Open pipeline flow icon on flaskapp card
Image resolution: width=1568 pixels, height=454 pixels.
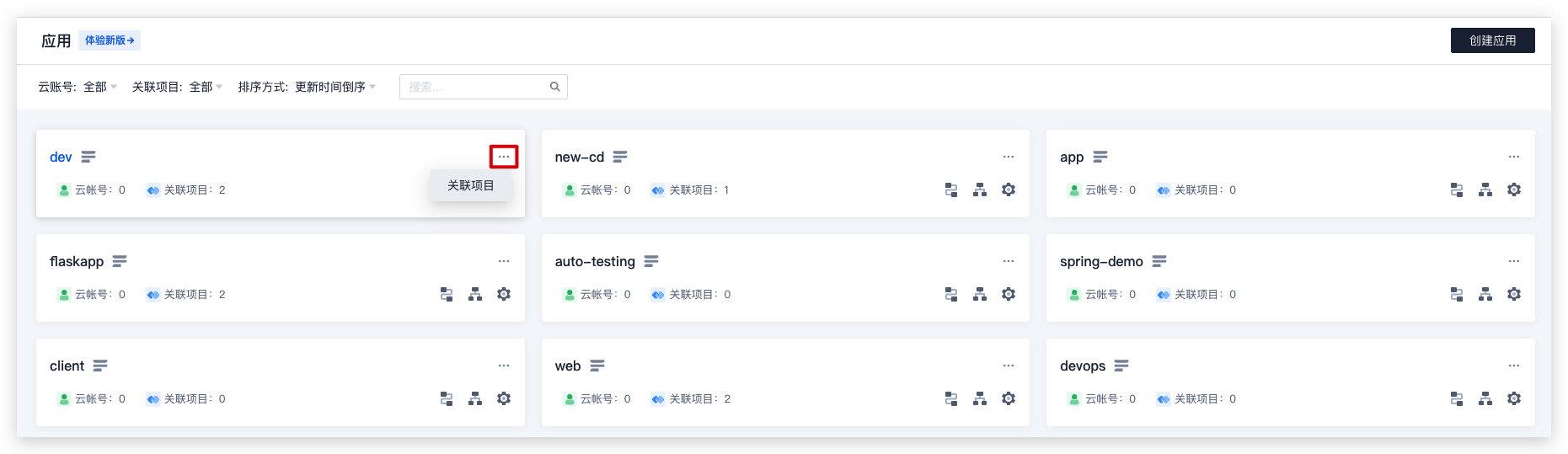[x=447, y=294]
